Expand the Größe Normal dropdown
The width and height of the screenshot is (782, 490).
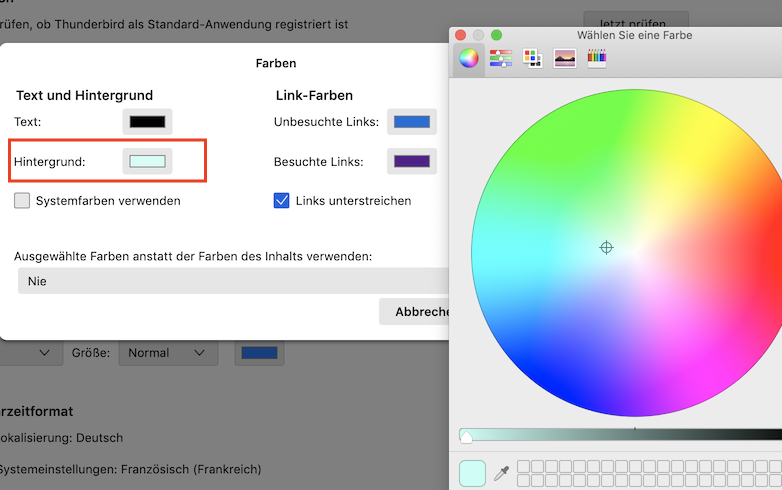[x=167, y=353]
